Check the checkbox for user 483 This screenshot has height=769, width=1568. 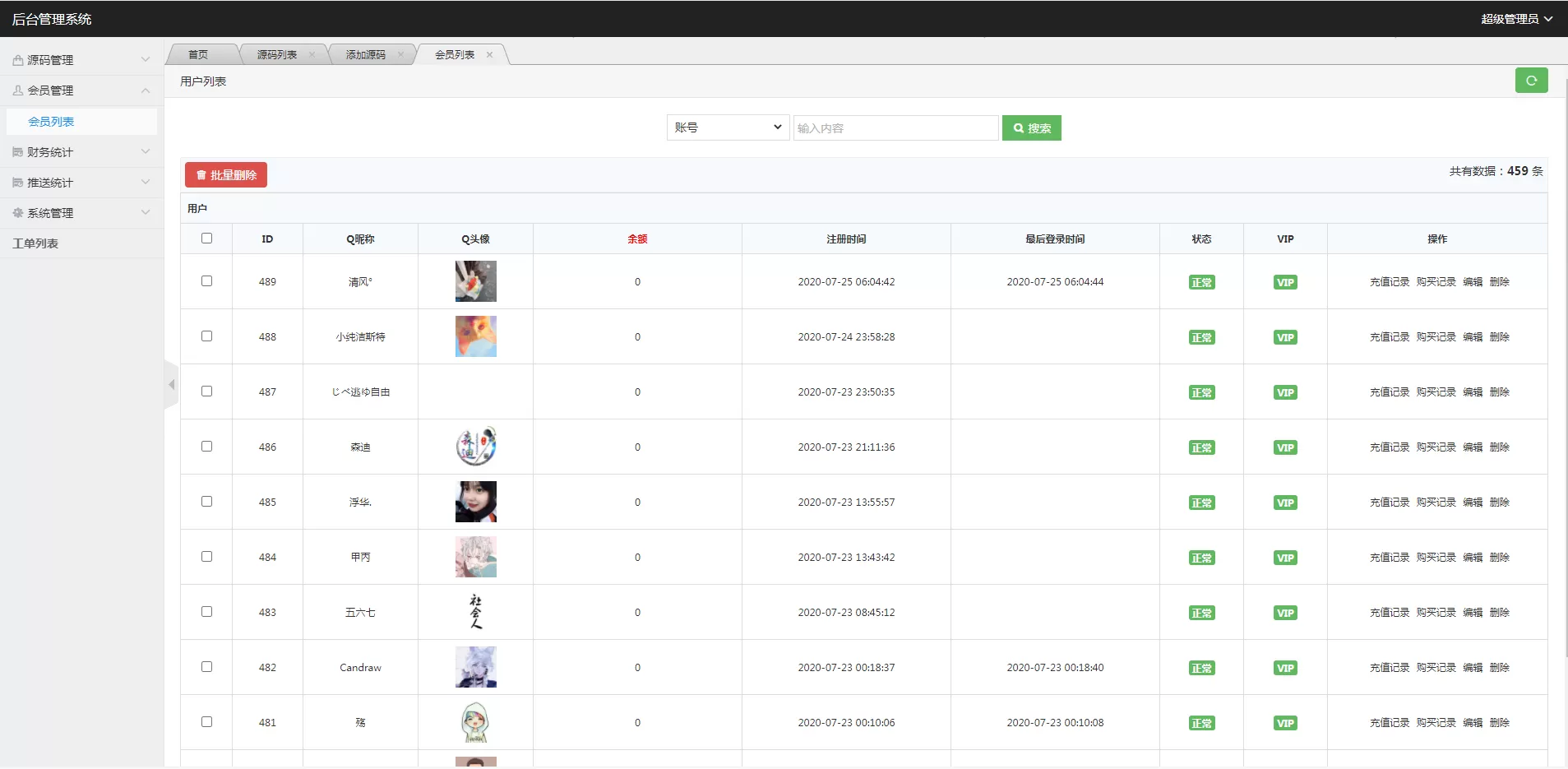206,612
